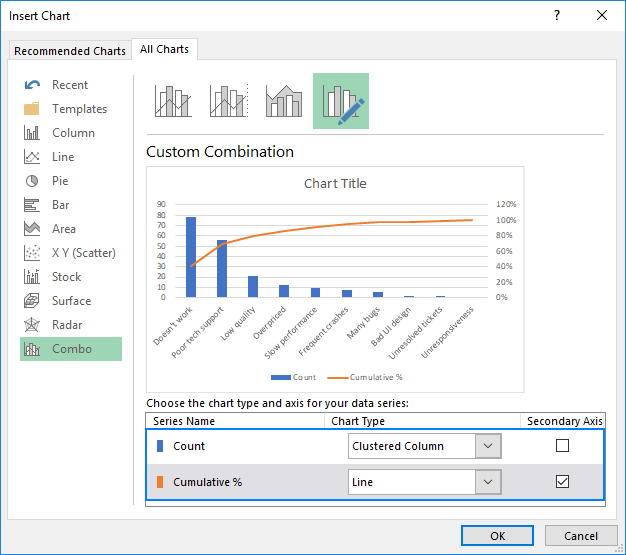Screen dimensions: 626x555
Task: Click the orange Cumulative % series swatch
Action: coord(160,482)
